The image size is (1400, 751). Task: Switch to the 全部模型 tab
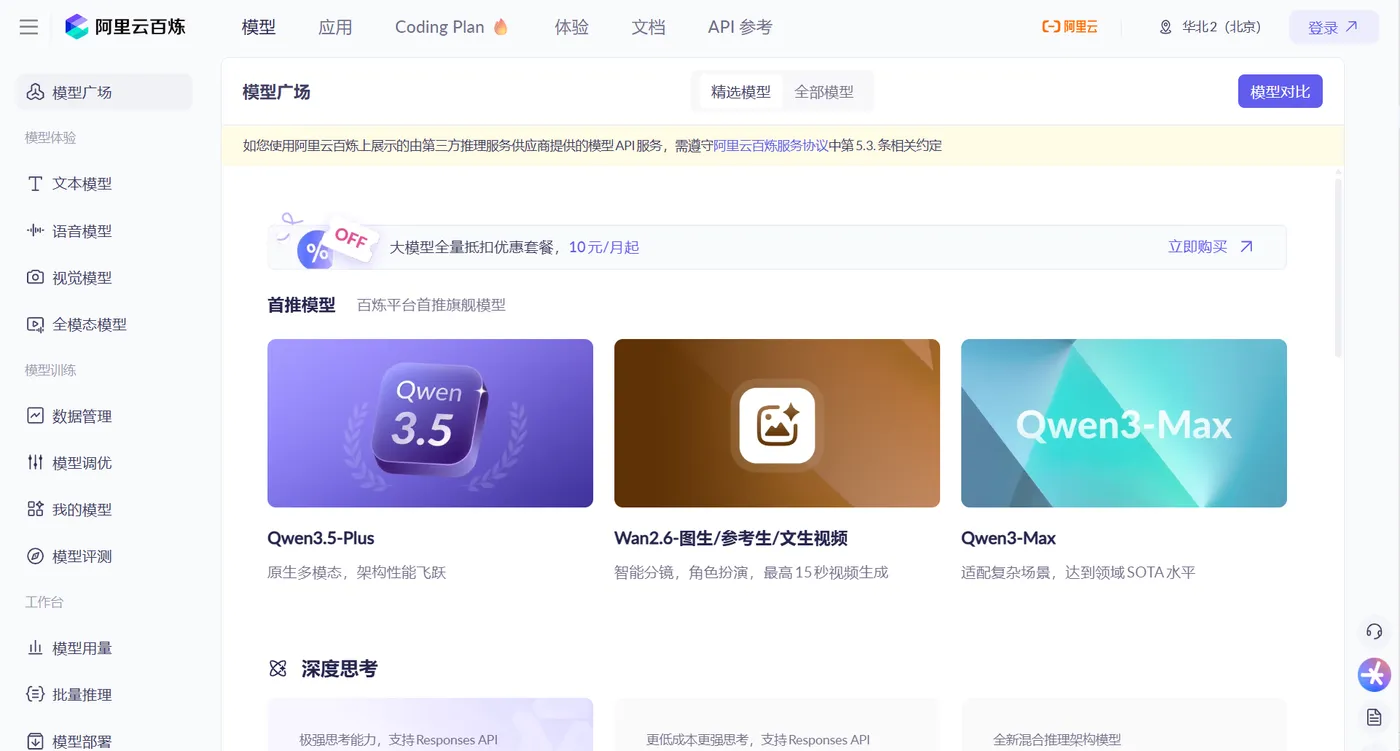[824, 92]
